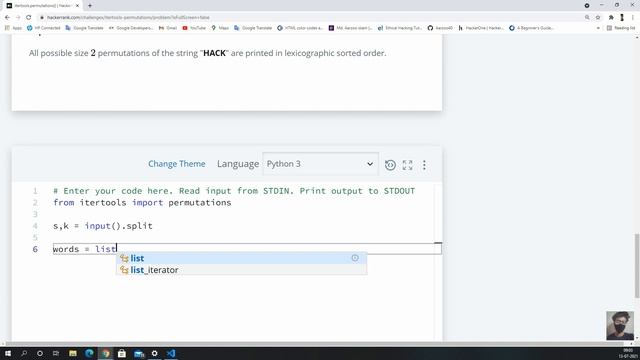Viewport: 640px width, 360px height.
Task: Open Maps bookmark
Action: tap(220, 28)
